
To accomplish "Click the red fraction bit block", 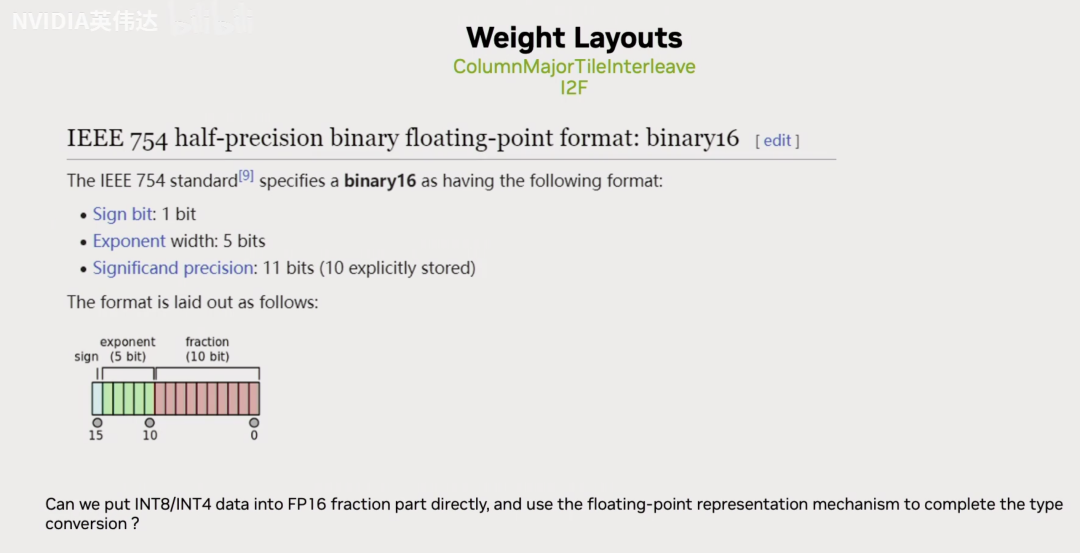I will coord(207,399).
